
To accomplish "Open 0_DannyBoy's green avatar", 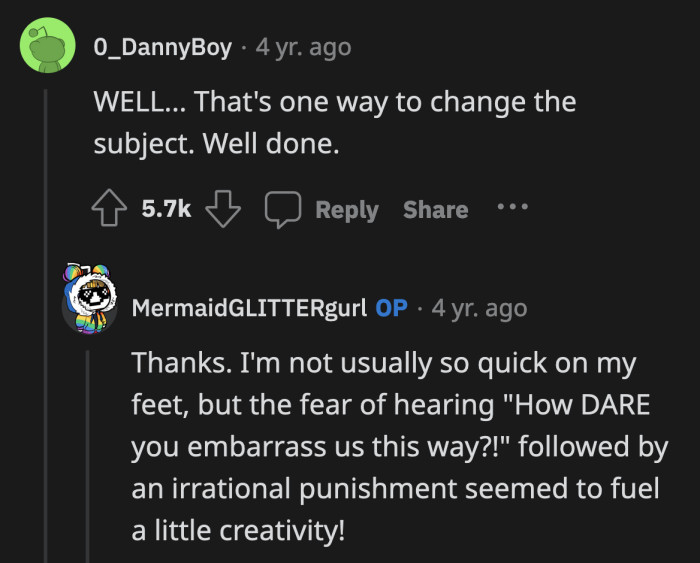I will (47, 46).
